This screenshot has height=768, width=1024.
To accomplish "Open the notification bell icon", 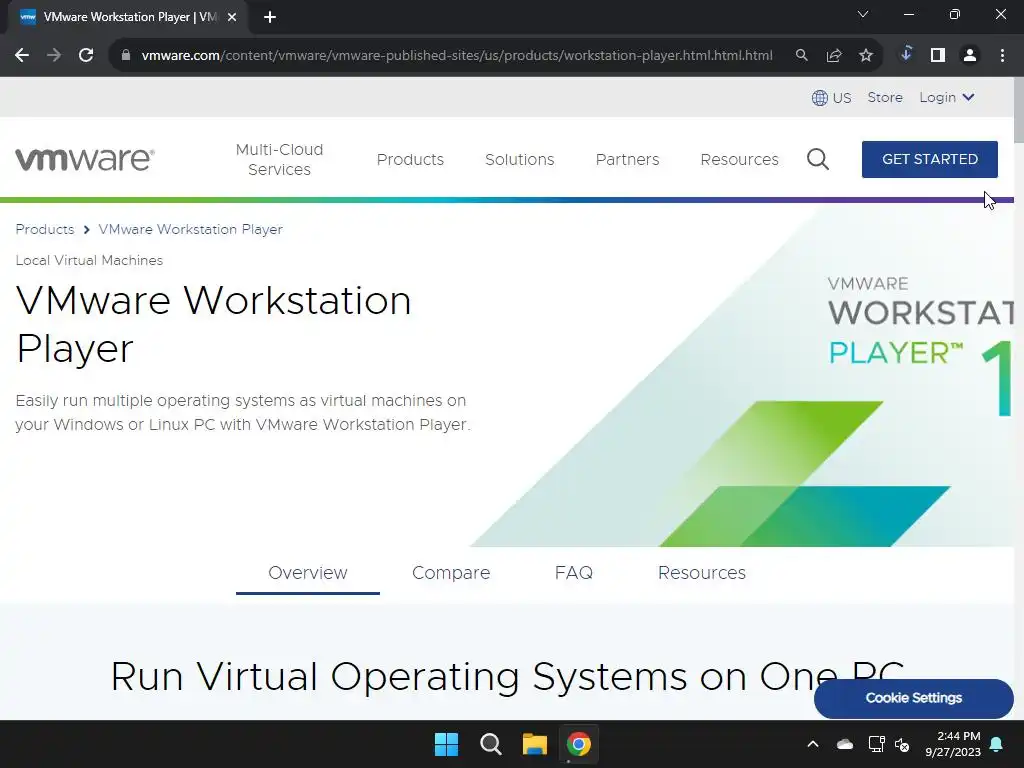I will click(997, 744).
